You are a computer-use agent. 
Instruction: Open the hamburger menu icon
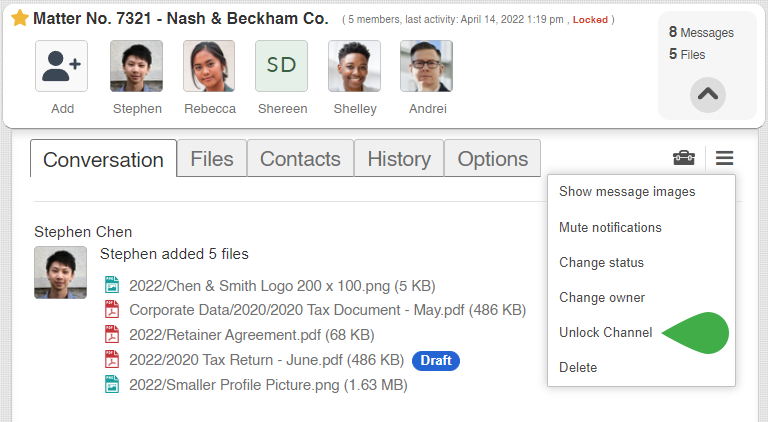click(x=725, y=158)
